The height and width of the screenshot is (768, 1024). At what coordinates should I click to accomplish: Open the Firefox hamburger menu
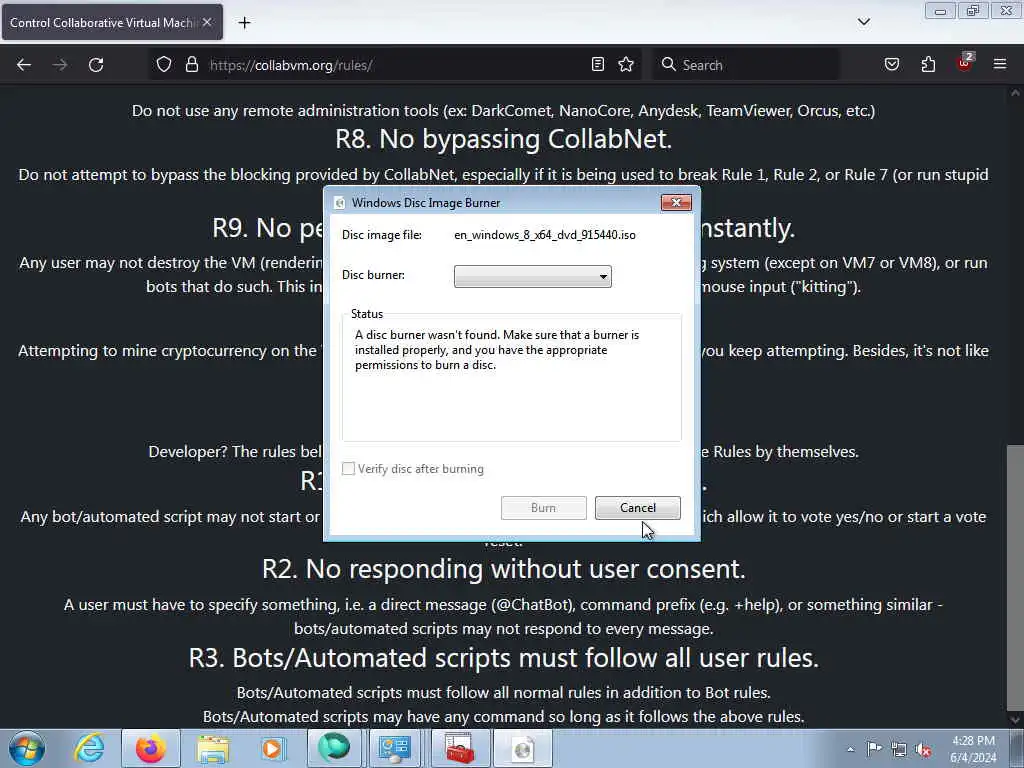coord(1000,65)
